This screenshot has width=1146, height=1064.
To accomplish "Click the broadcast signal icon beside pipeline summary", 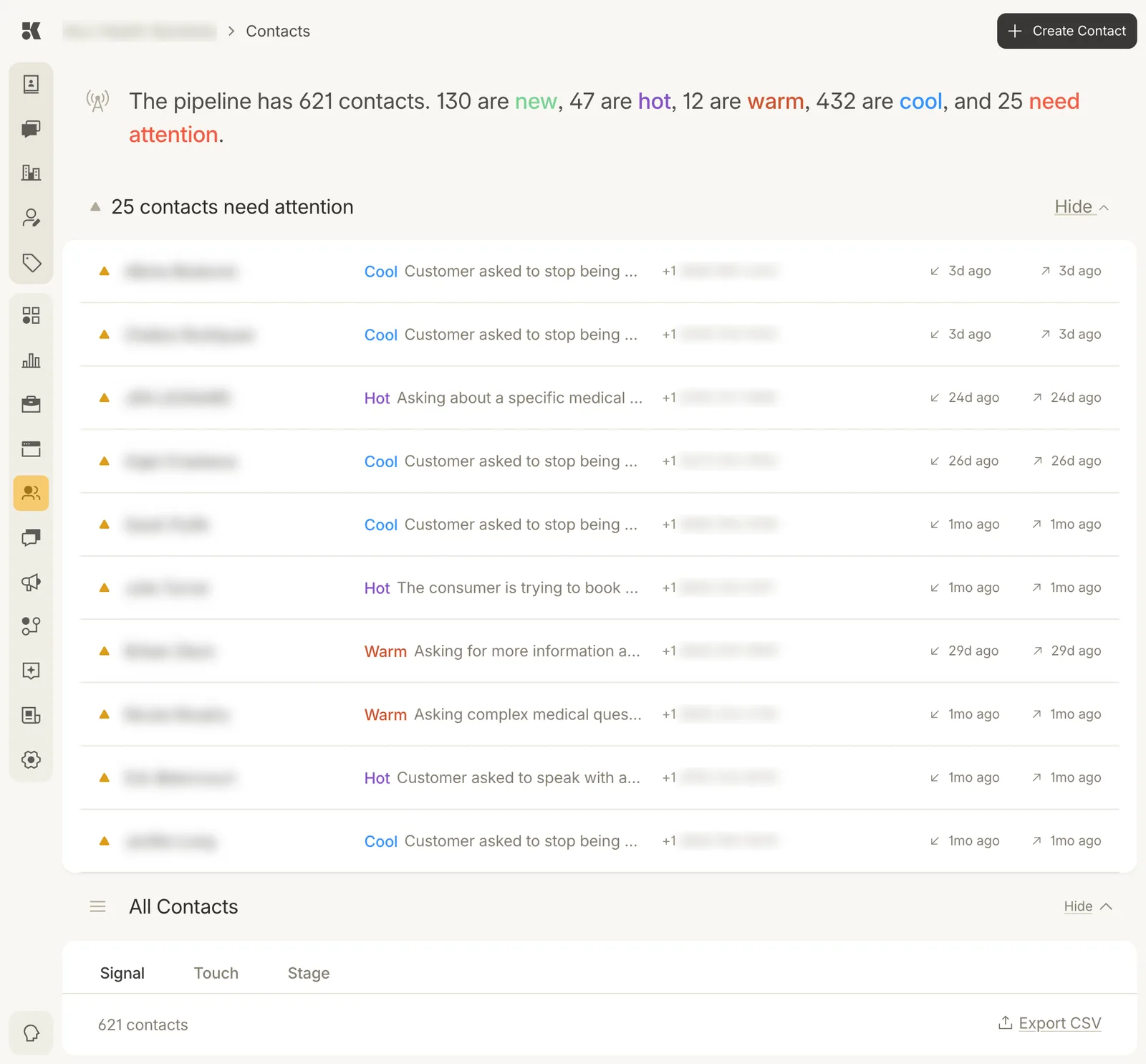I will point(98,101).
